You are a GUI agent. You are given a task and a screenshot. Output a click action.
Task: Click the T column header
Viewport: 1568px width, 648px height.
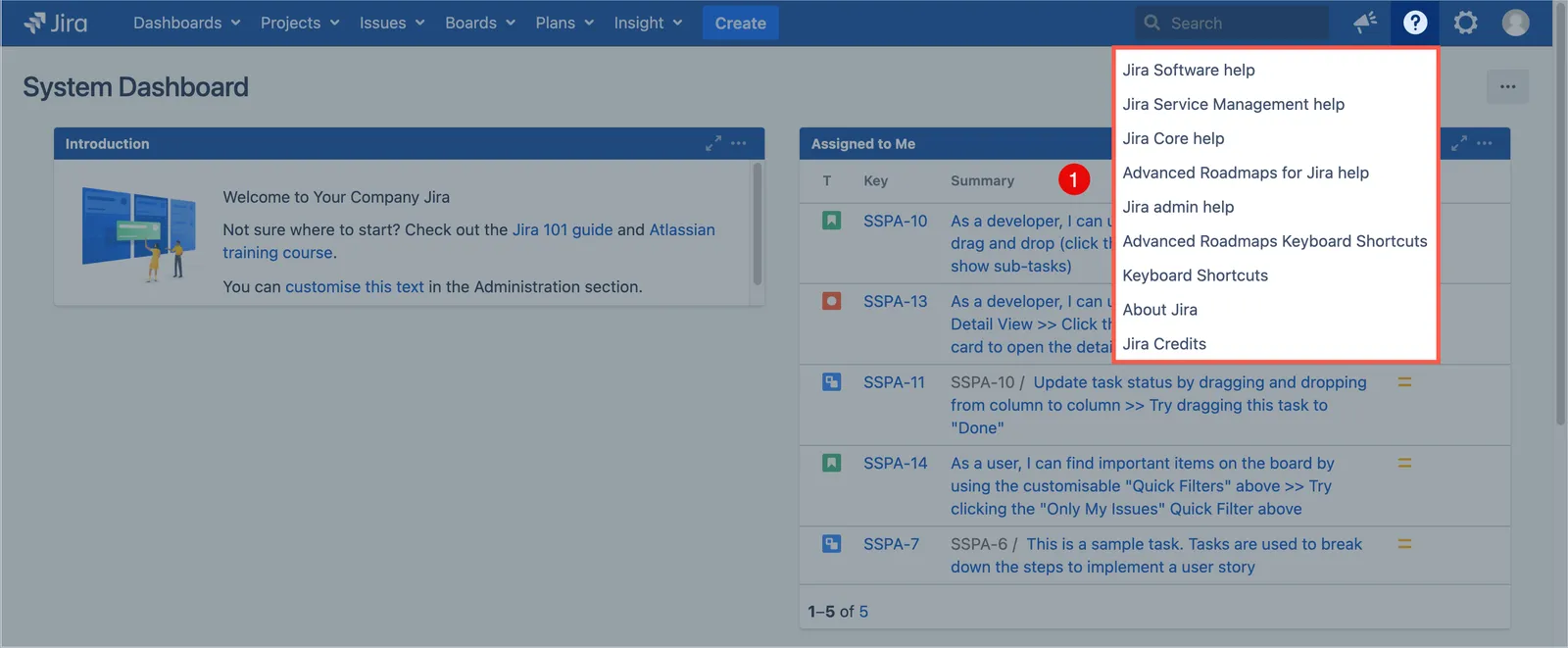[x=827, y=180]
